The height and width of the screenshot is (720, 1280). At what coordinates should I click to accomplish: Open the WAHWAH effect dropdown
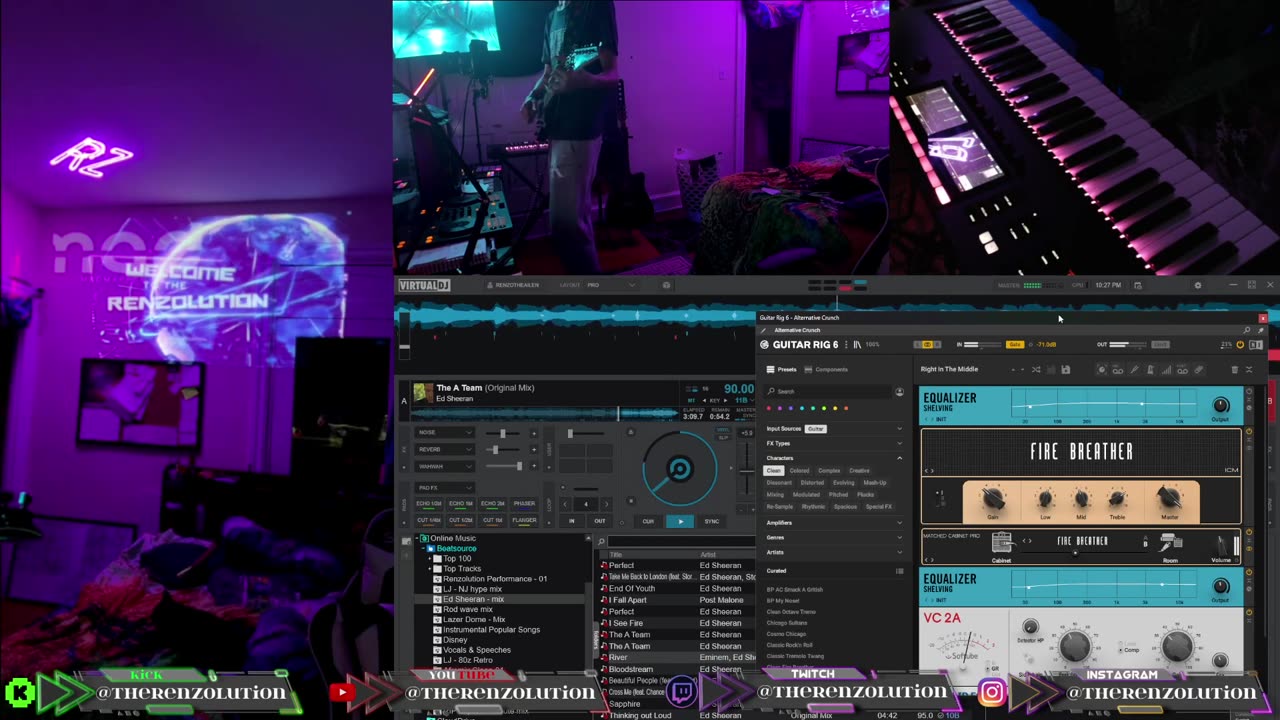445,466
